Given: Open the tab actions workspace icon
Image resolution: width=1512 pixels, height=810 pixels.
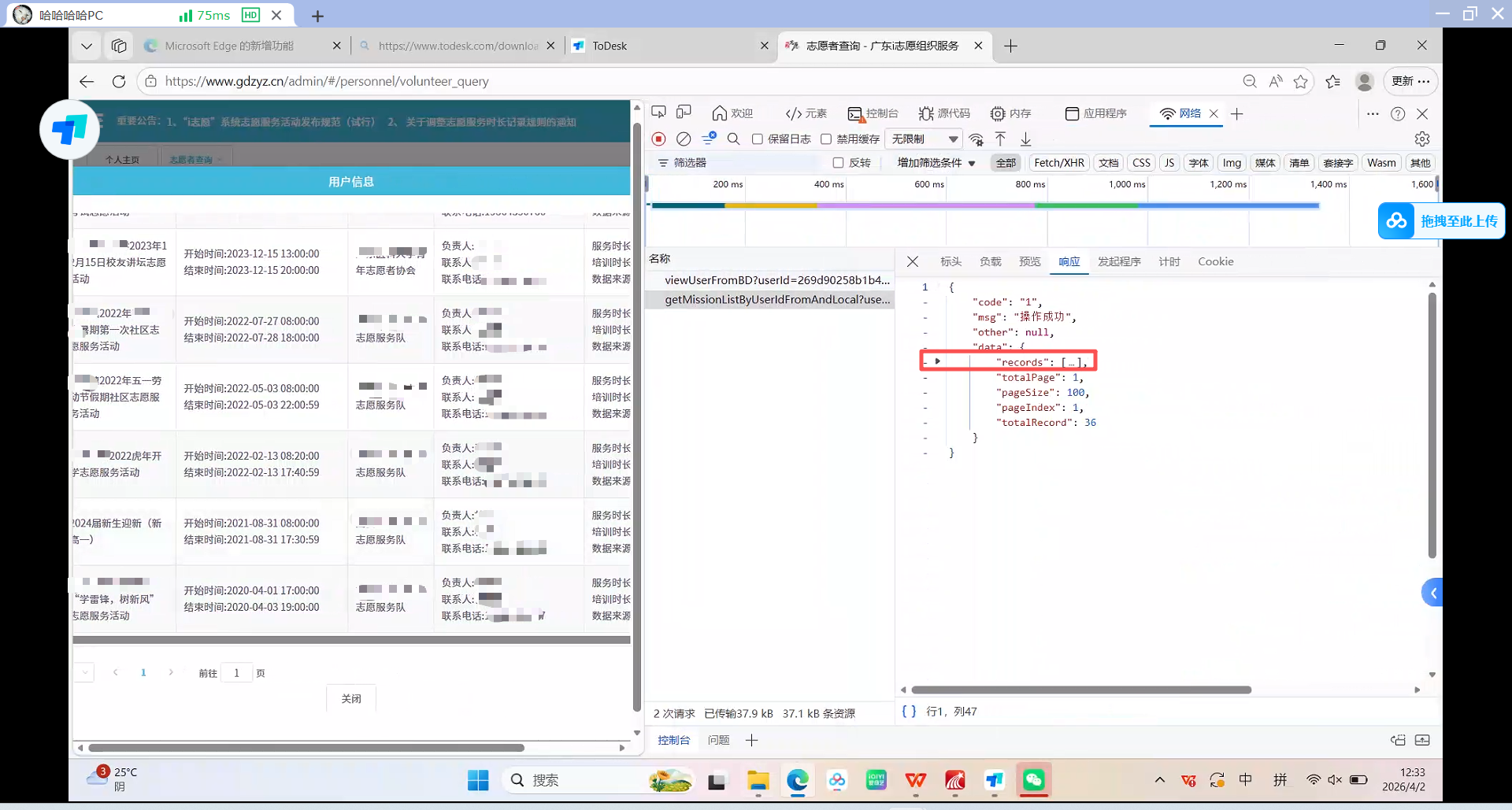Looking at the screenshot, I should click(119, 46).
